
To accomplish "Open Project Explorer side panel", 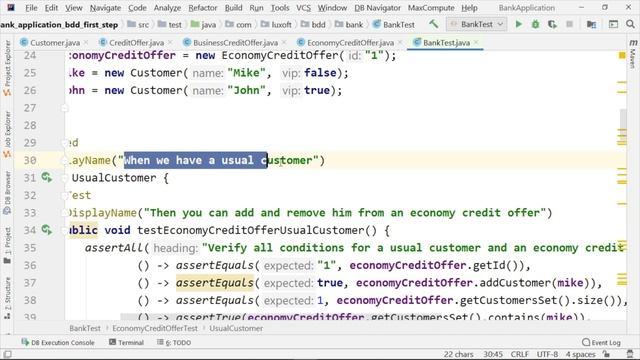I will [7, 68].
